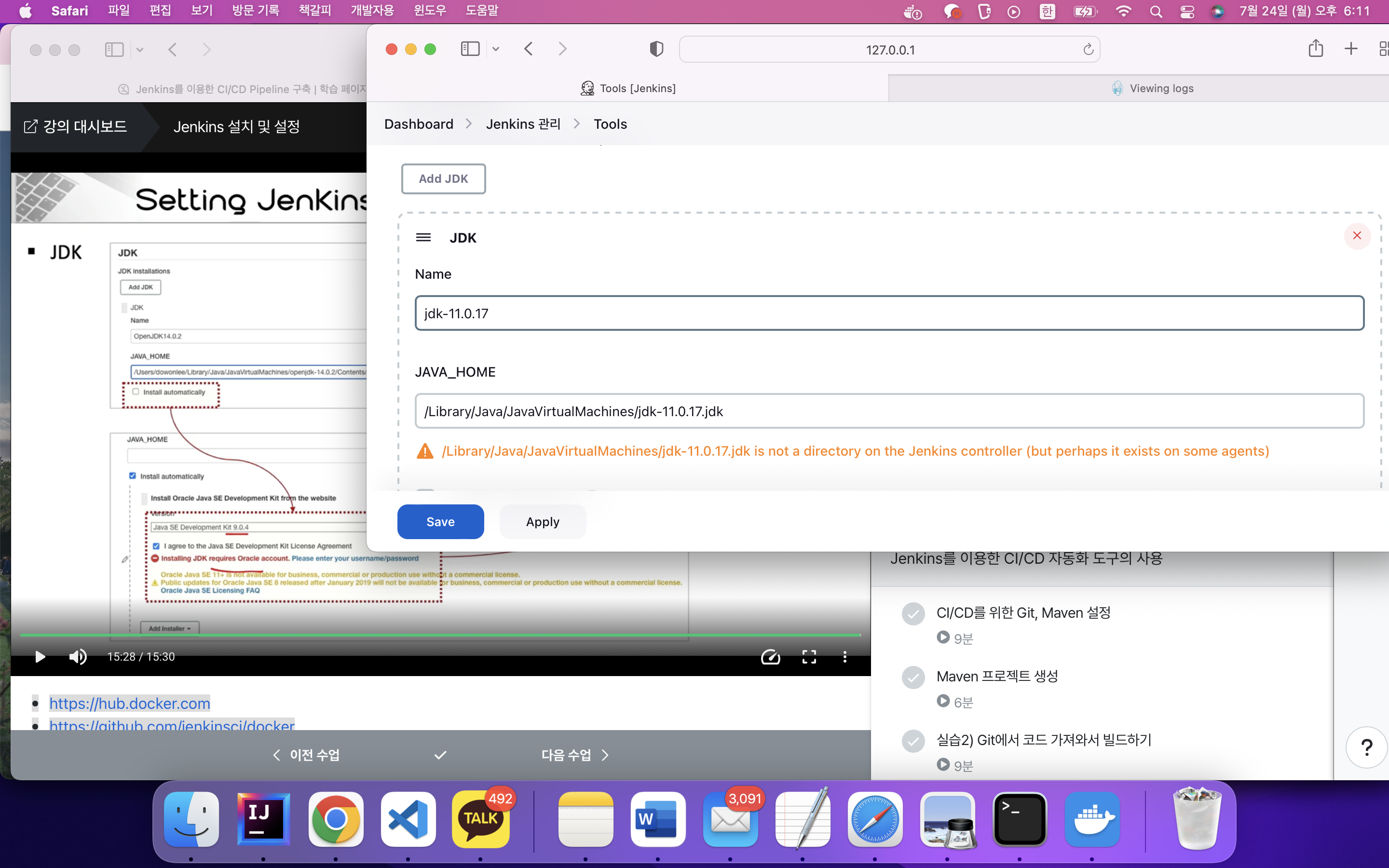Open Terminal from the Dock
Image resolution: width=1389 pixels, height=868 pixels.
(x=1020, y=819)
